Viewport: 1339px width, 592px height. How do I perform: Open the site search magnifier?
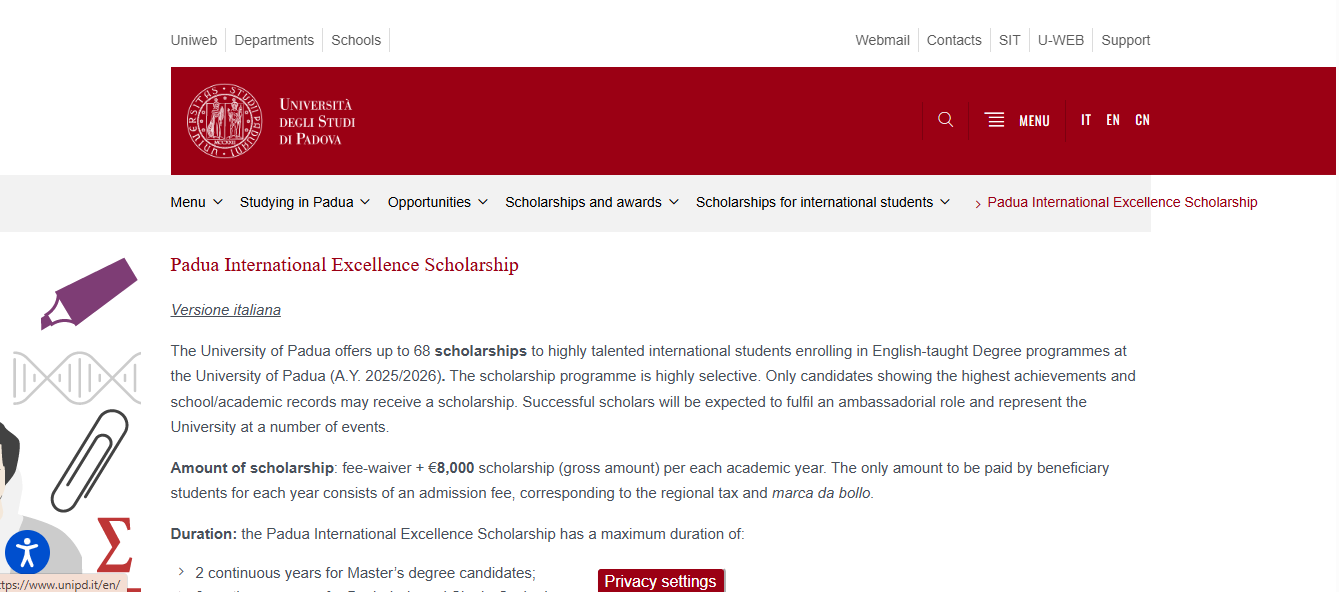(x=945, y=119)
